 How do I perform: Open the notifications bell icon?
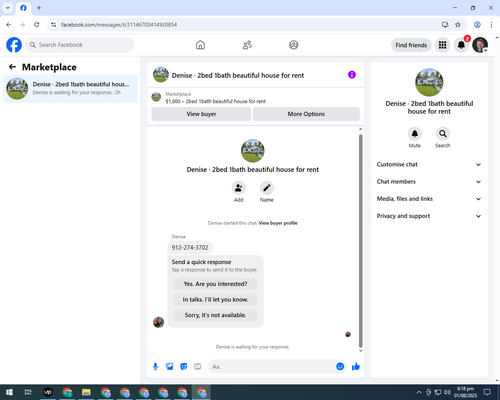tap(461, 45)
